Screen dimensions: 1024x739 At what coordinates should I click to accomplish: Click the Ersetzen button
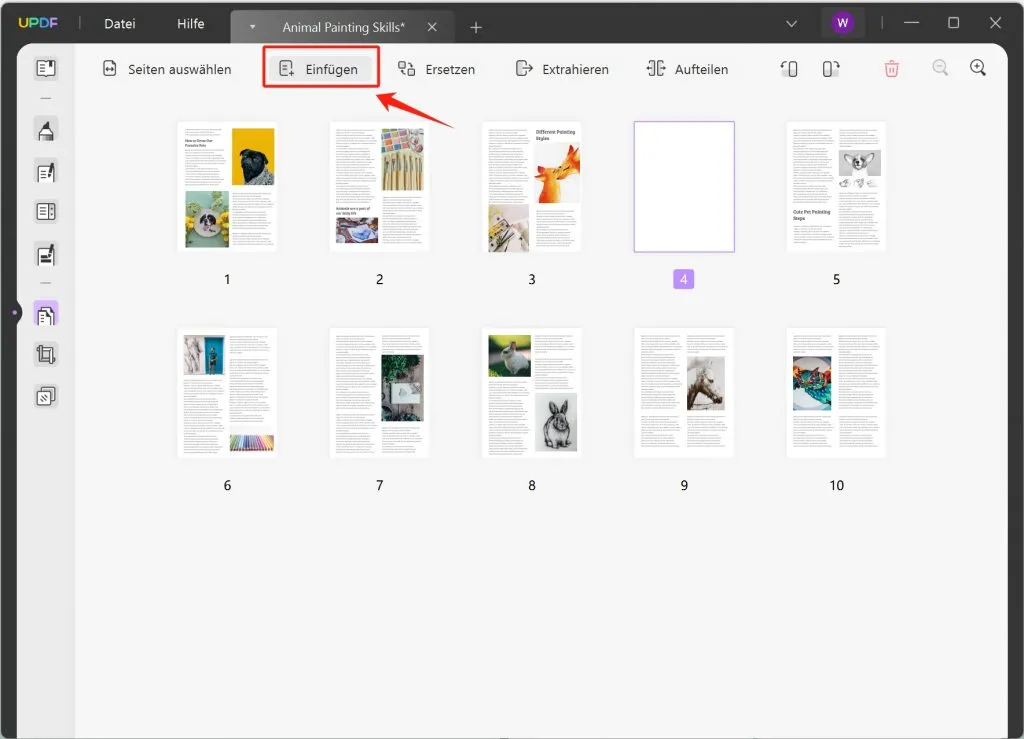(437, 69)
